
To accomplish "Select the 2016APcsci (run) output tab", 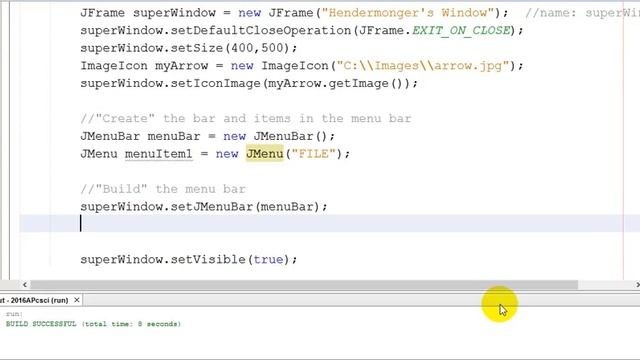I will click(35, 300).
